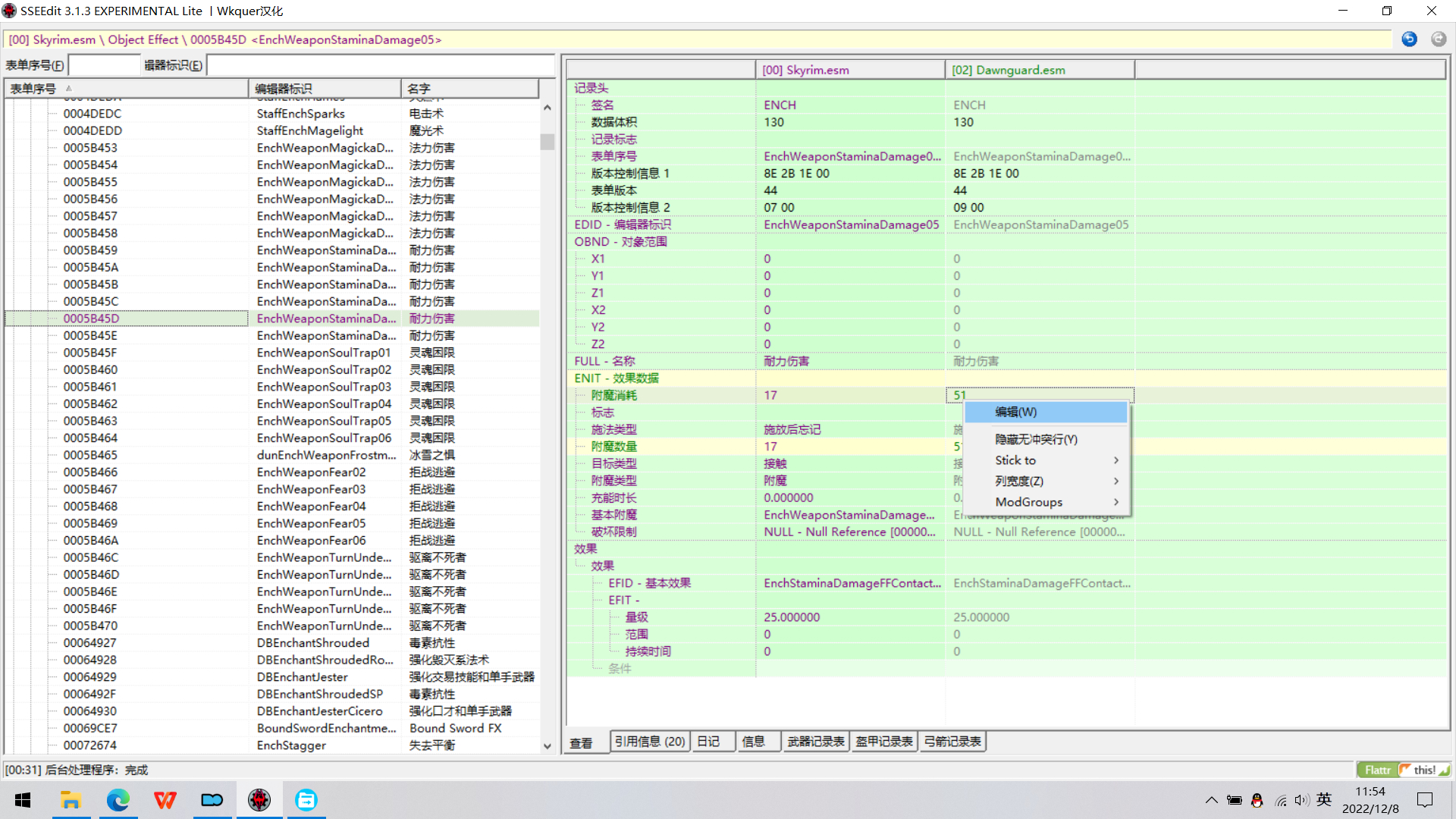Click the [02] Dawnguard.esm column header
Image resolution: width=1456 pixels, height=819 pixels.
[1040, 70]
